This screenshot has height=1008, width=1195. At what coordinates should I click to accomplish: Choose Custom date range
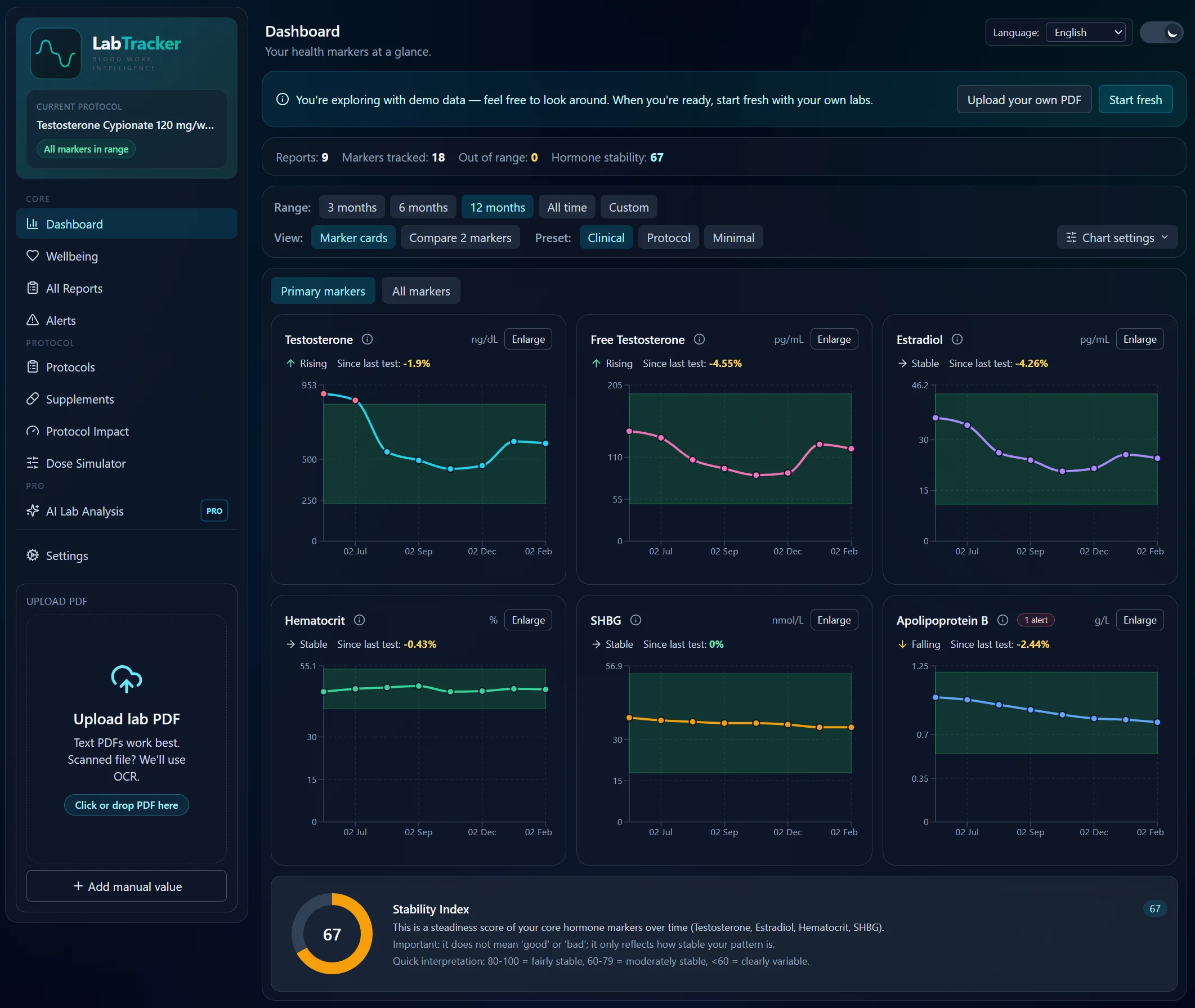click(629, 207)
